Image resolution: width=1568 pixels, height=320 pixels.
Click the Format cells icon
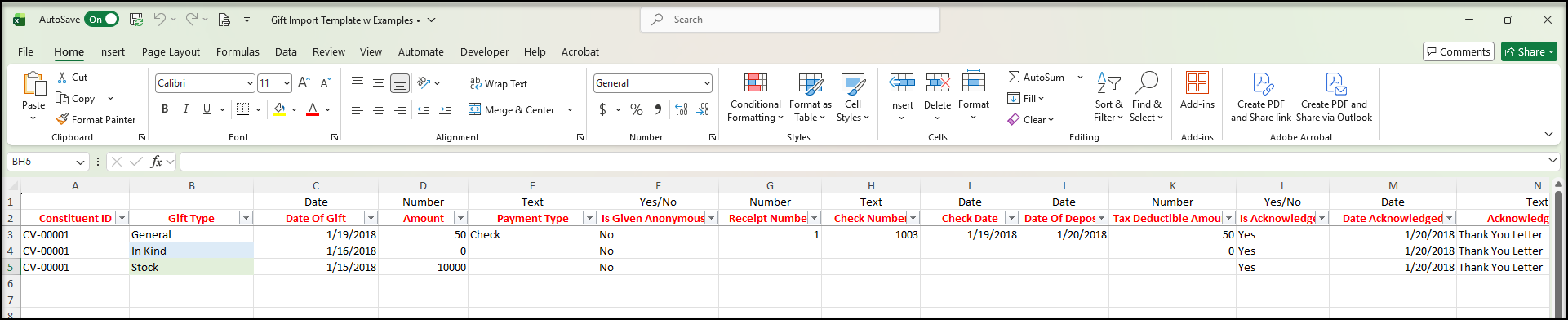point(974,82)
